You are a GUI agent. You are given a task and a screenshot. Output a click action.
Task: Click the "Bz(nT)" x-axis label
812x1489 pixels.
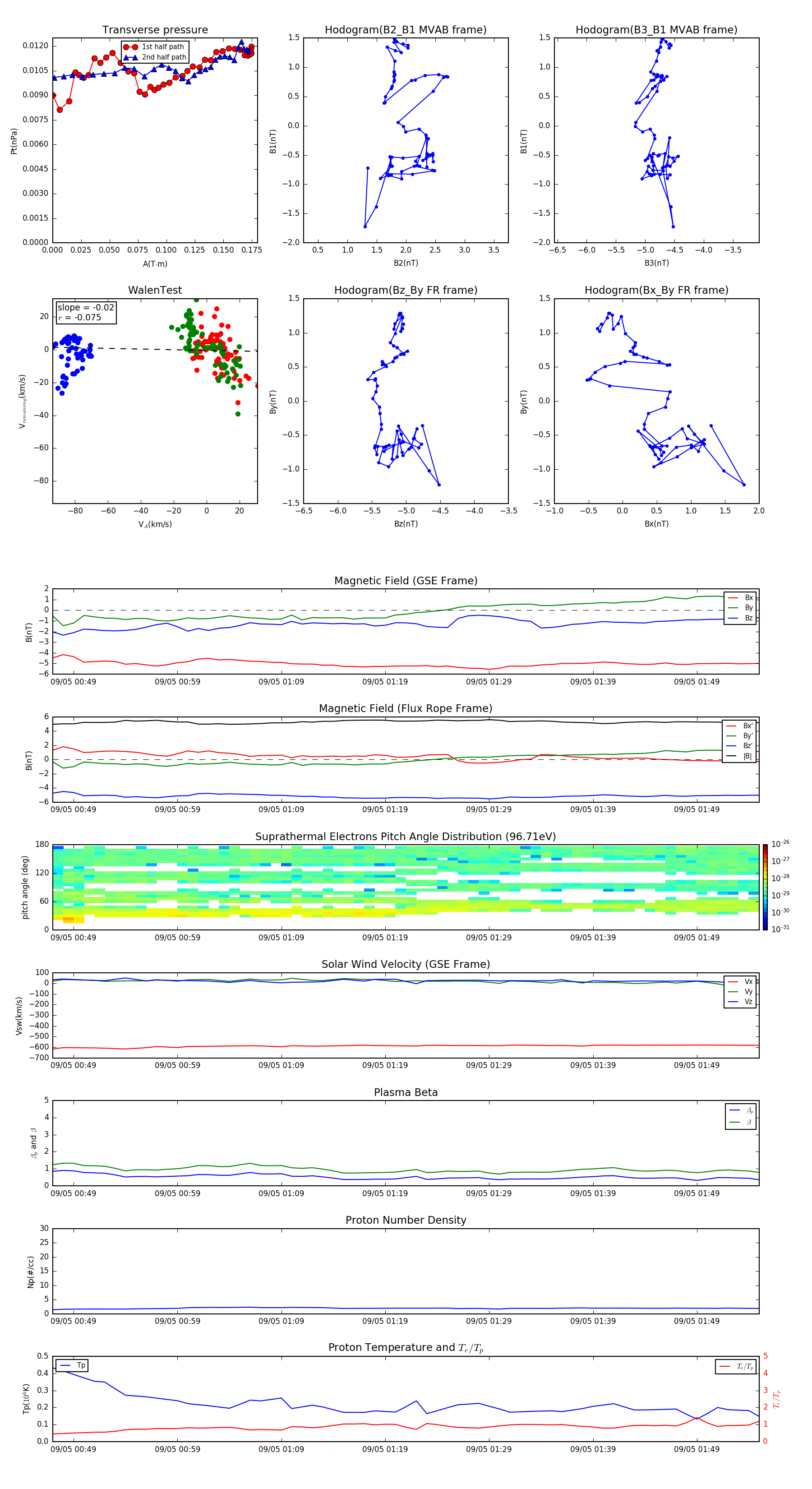pos(406,524)
